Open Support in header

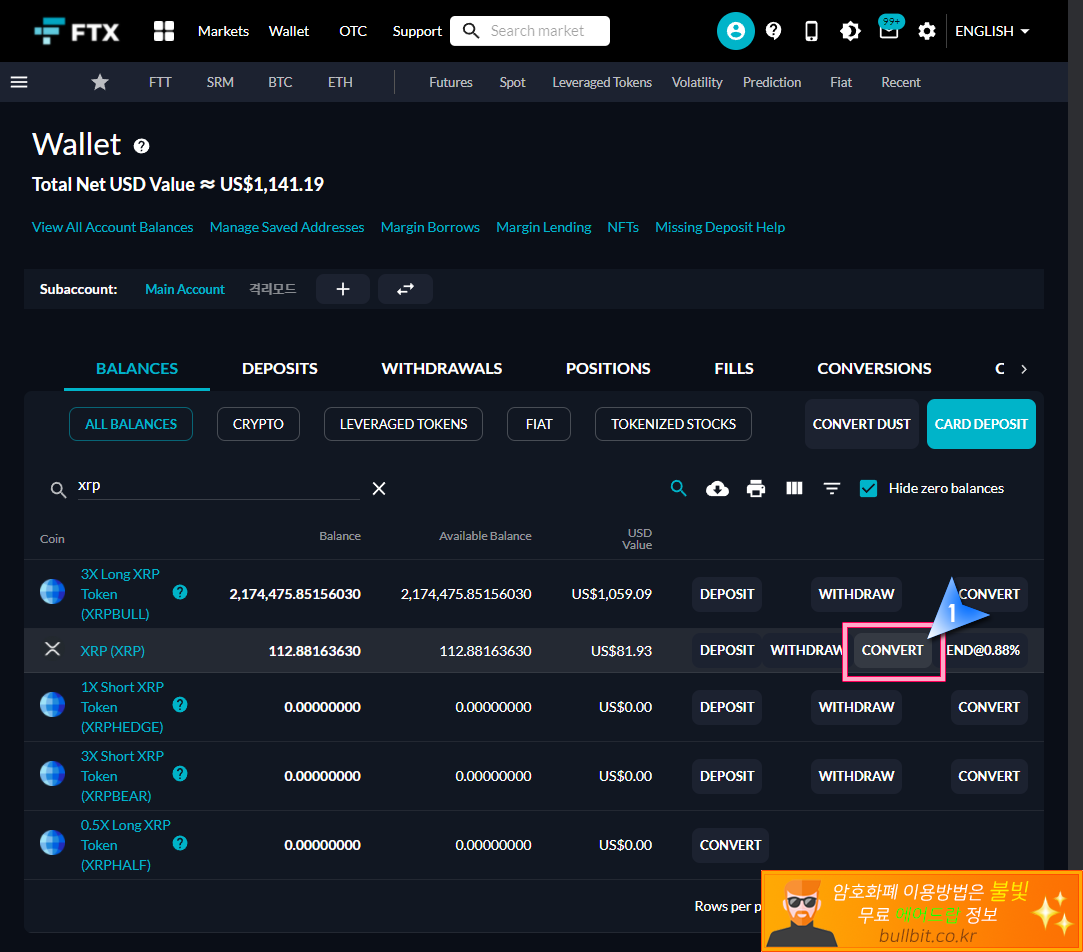coord(417,31)
